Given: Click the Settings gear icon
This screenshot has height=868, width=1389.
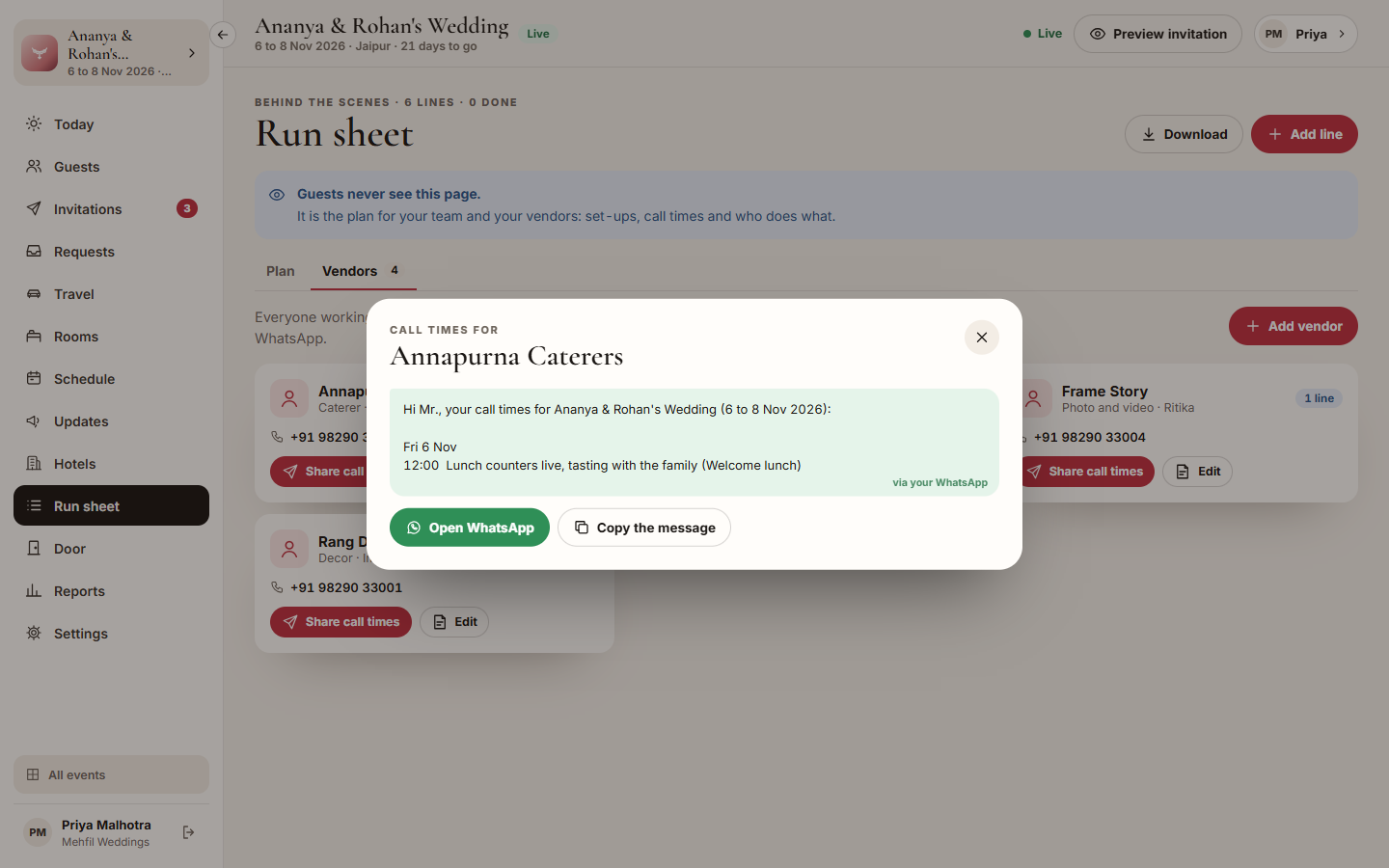Looking at the screenshot, I should (x=34, y=633).
